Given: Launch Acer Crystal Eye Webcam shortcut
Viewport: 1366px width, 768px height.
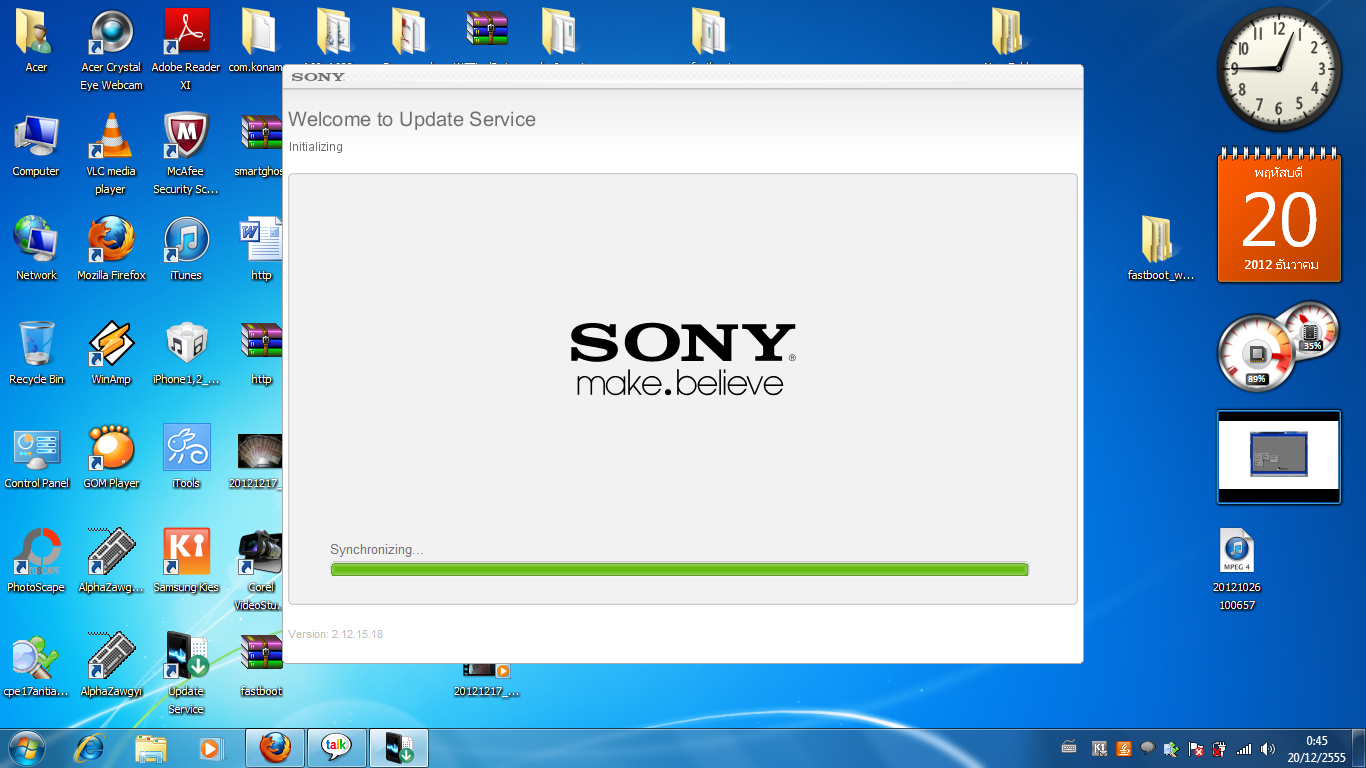Looking at the screenshot, I should (111, 50).
